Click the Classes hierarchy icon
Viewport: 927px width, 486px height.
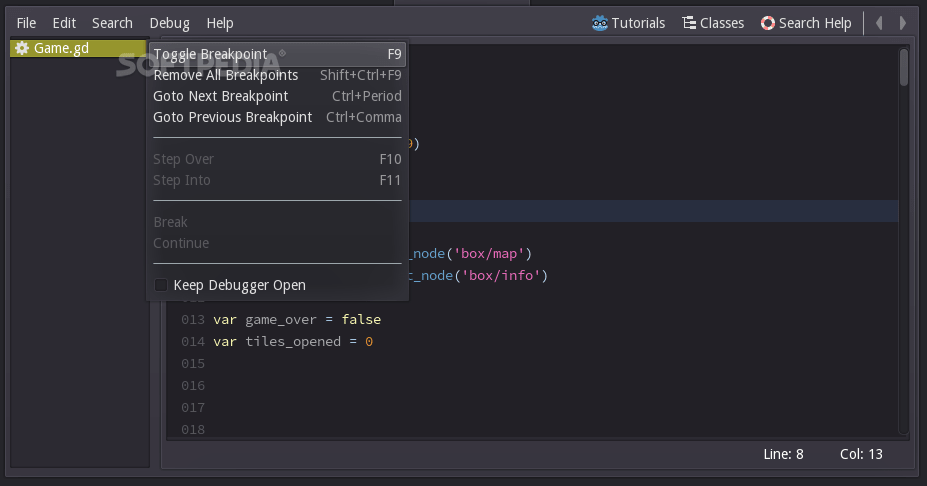(x=689, y=23)
